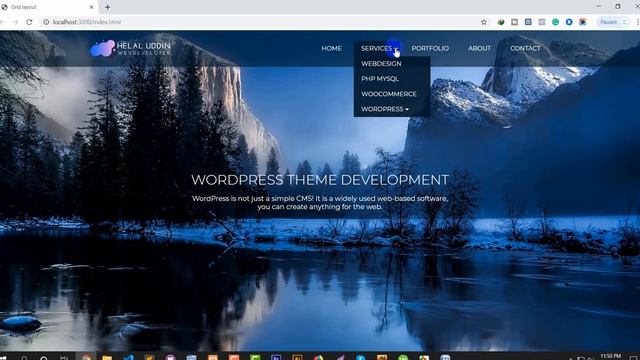Click the 11:50 PM taskbar clock
640x360 pixels.
tap(611, 356)
